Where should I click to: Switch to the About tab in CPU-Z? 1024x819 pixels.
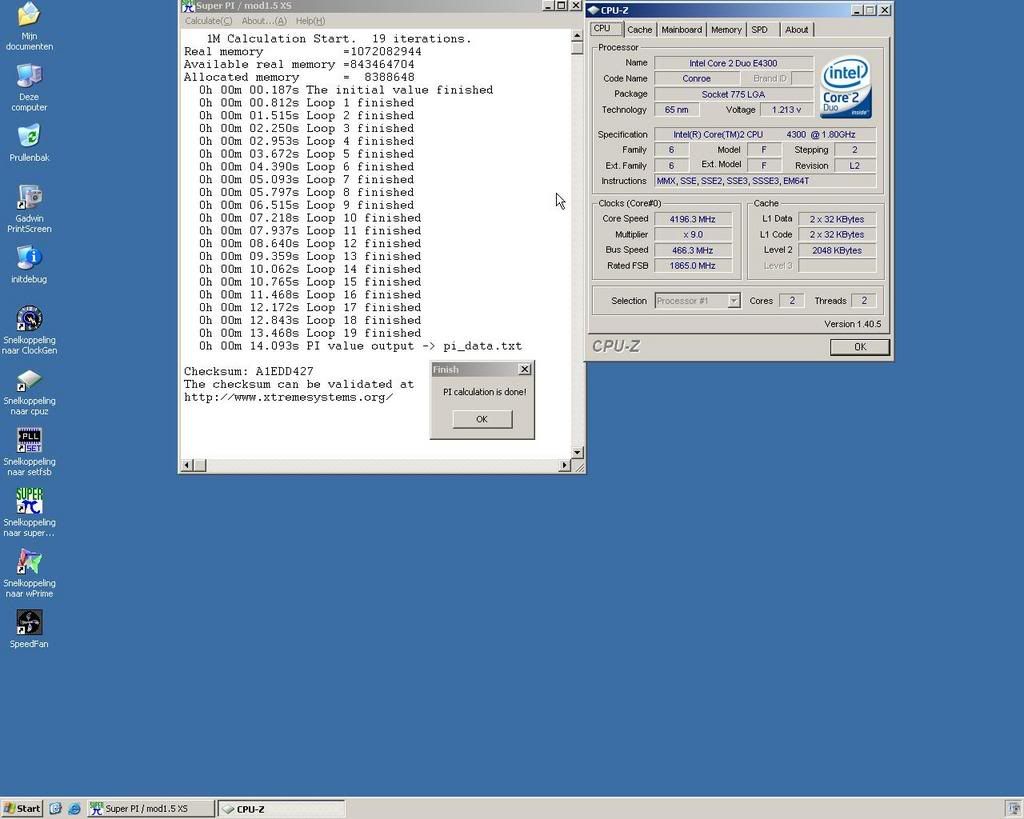[796, 29]
